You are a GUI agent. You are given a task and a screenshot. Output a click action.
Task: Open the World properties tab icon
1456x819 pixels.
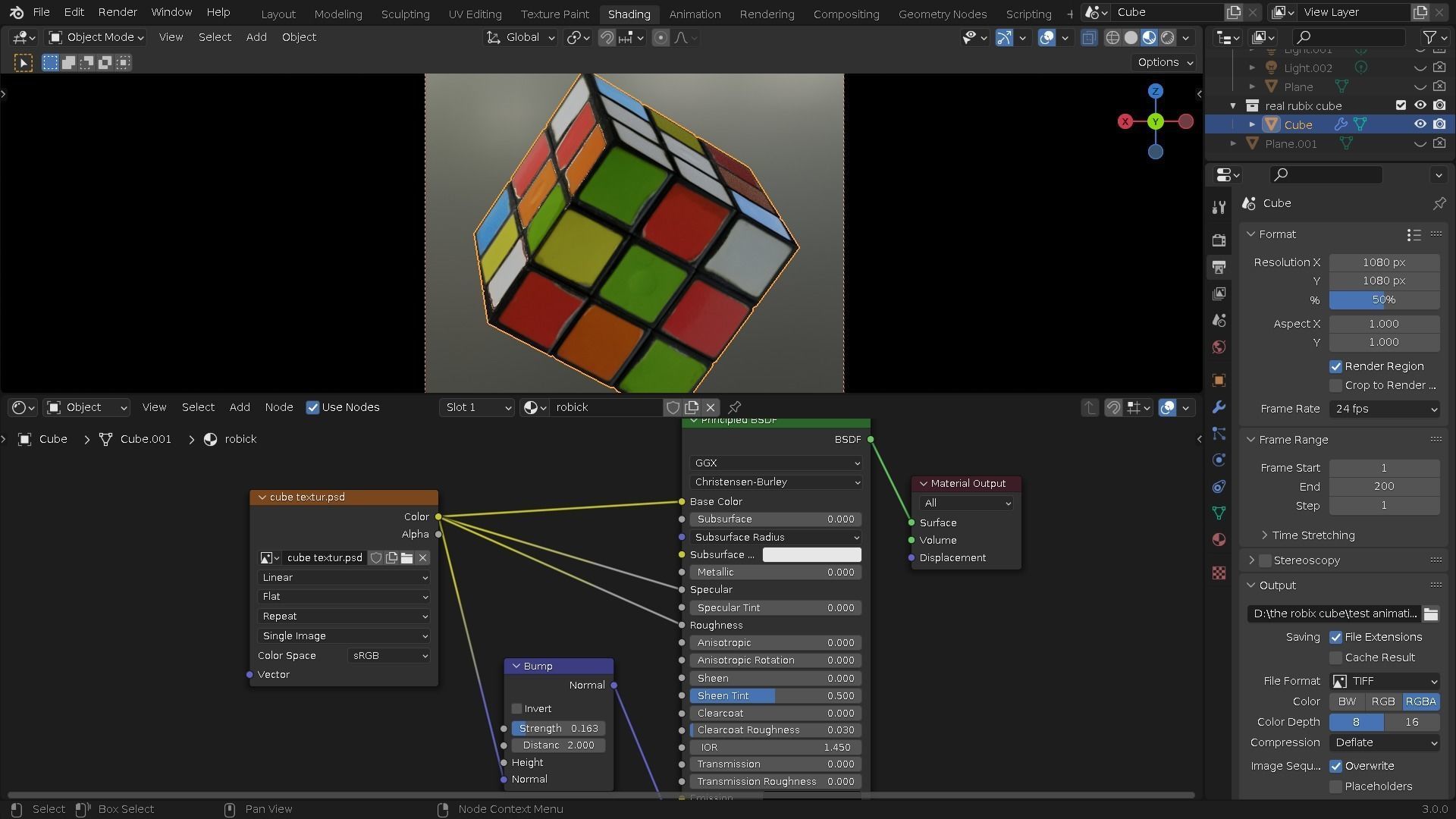[x=1219, y=347]
